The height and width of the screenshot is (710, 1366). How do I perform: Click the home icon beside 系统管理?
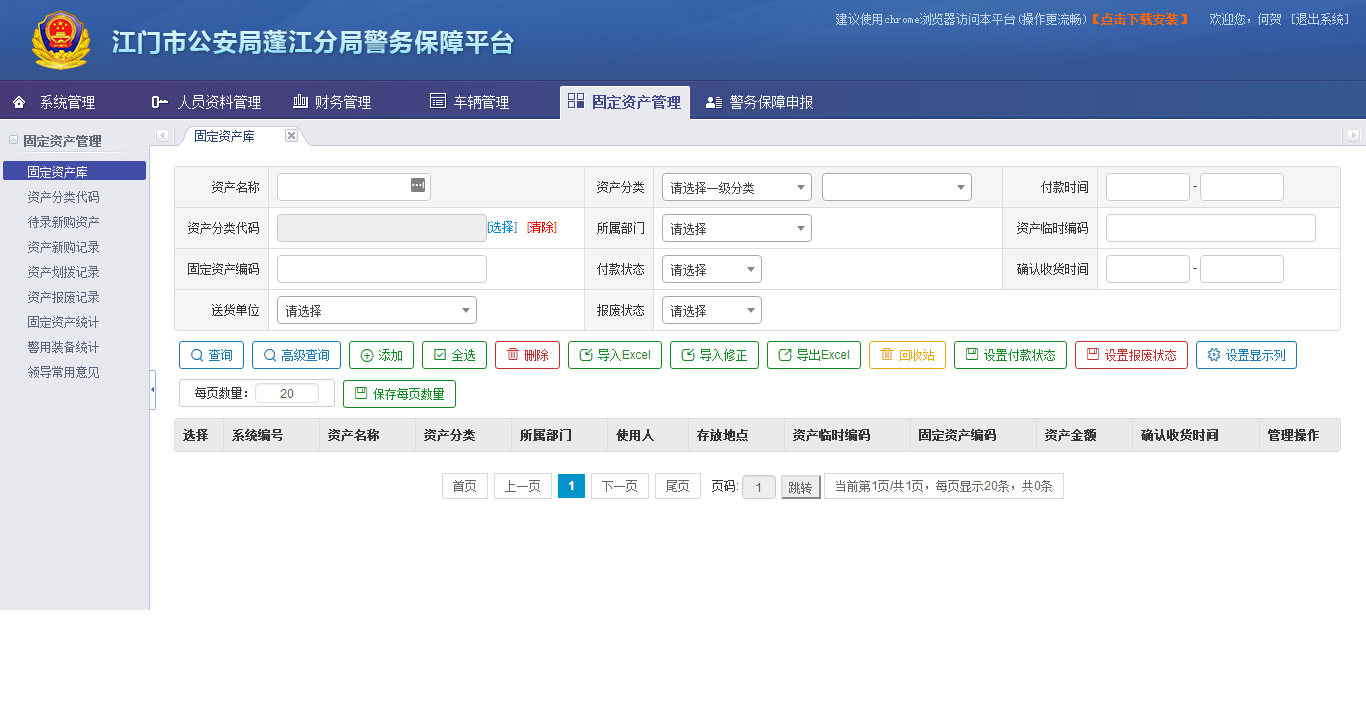click(19, 102)
